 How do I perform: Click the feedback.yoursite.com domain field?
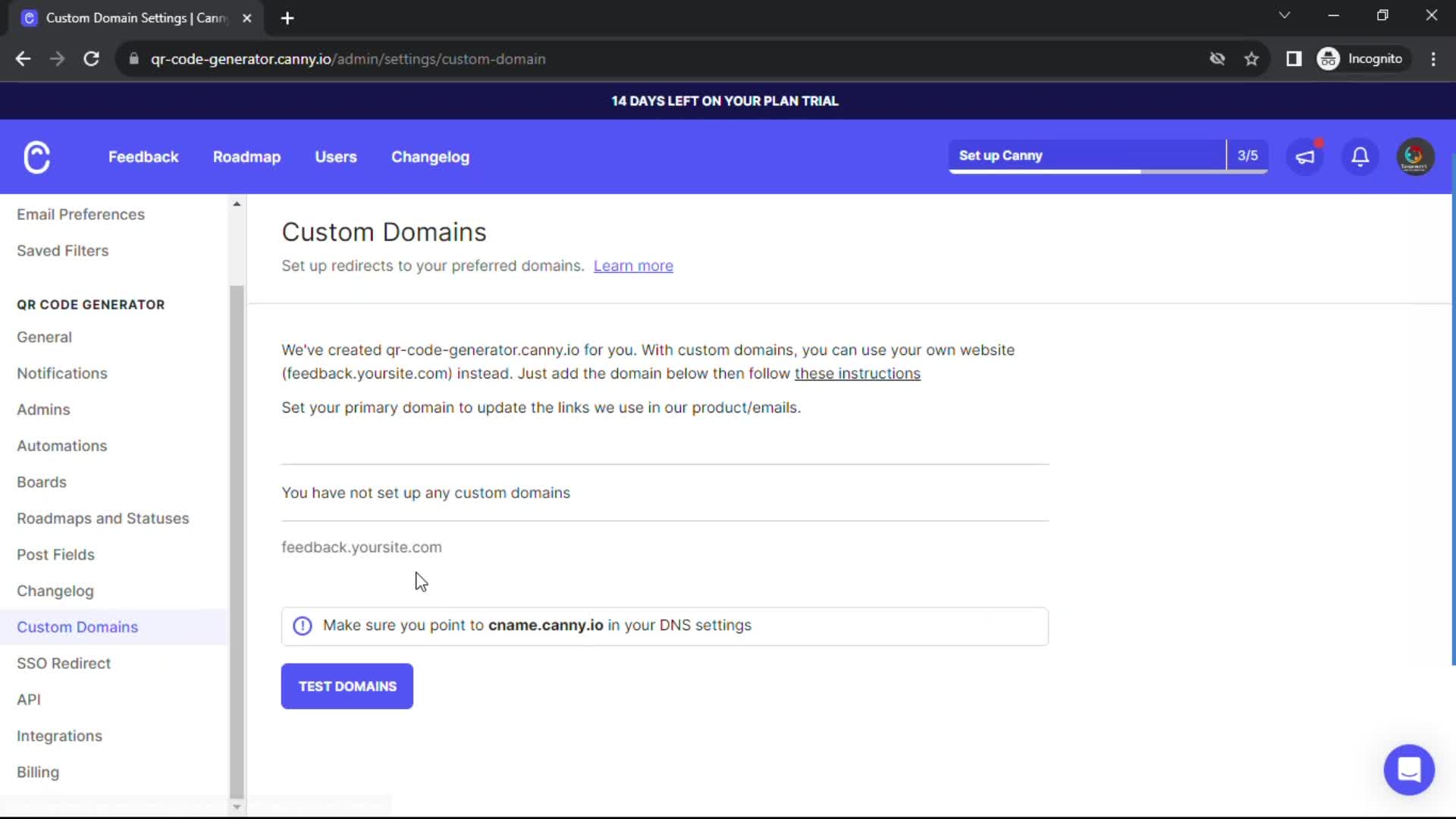(x=362, y=547)
